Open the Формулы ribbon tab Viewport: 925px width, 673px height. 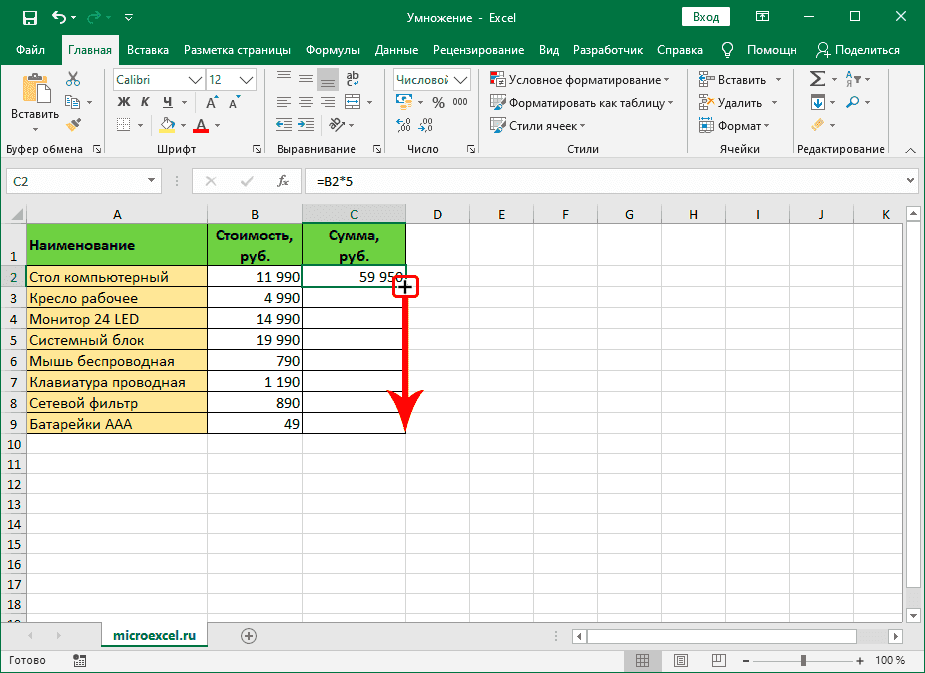(x=333, y=50)
